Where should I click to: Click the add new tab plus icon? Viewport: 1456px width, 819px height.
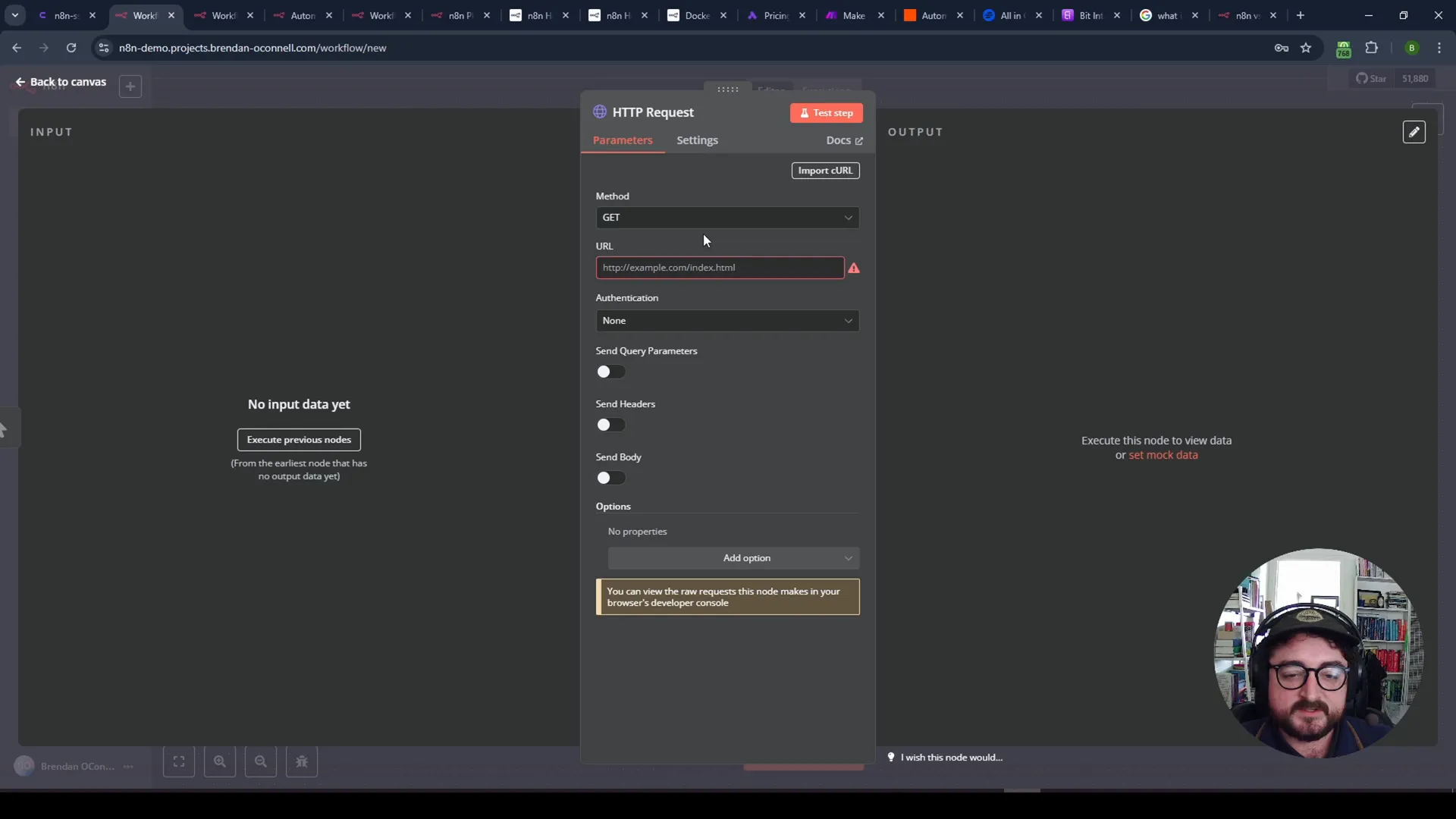[1300, 15]
